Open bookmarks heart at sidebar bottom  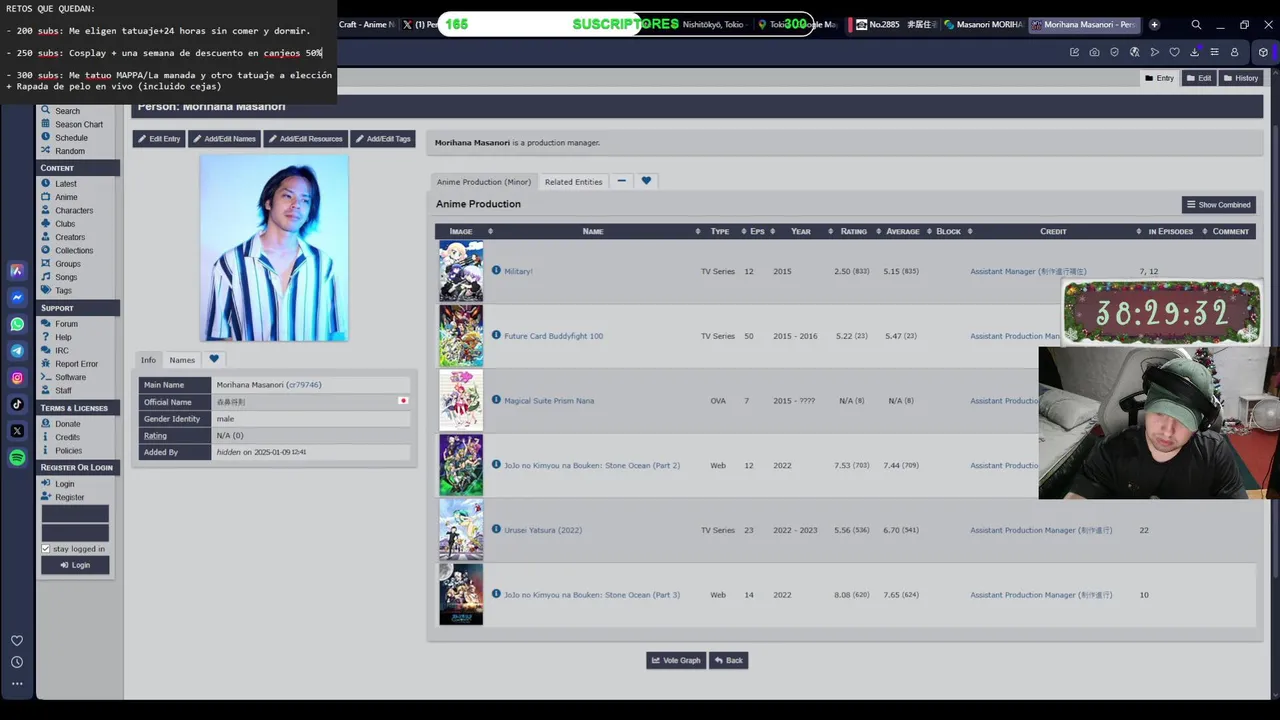[x=17, y=641]
